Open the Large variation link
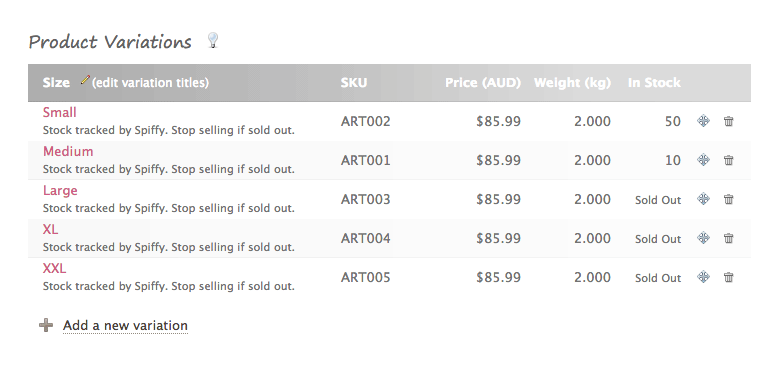The width and height of the screenshot is (779, 374). coord(60,190)
